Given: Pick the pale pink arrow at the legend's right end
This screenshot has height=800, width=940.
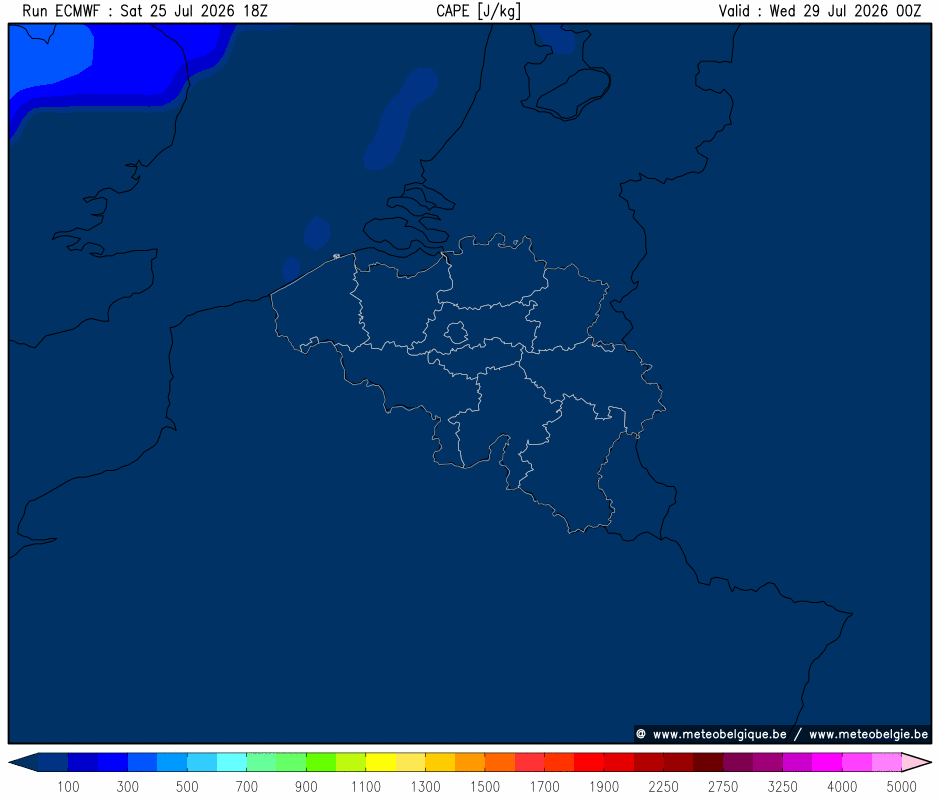Looking at the screenshot, I should click(x=917, y=762).
